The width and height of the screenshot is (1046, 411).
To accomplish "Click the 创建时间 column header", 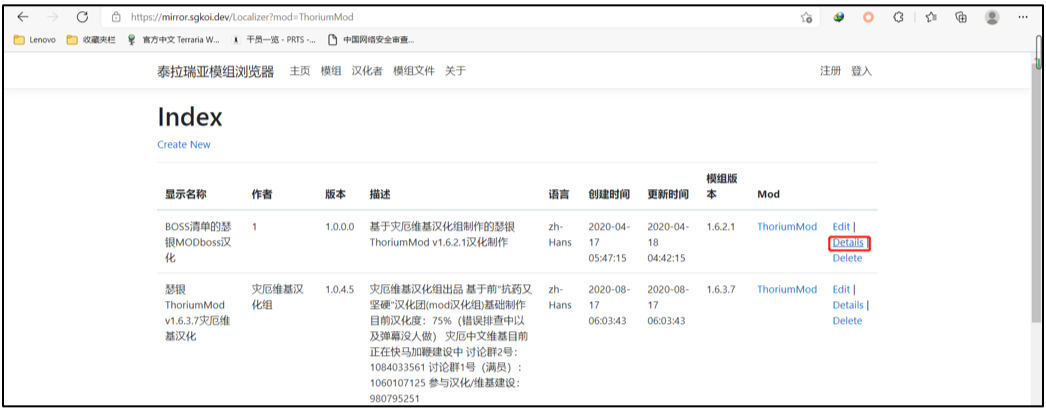I will [x=609, y=195].
